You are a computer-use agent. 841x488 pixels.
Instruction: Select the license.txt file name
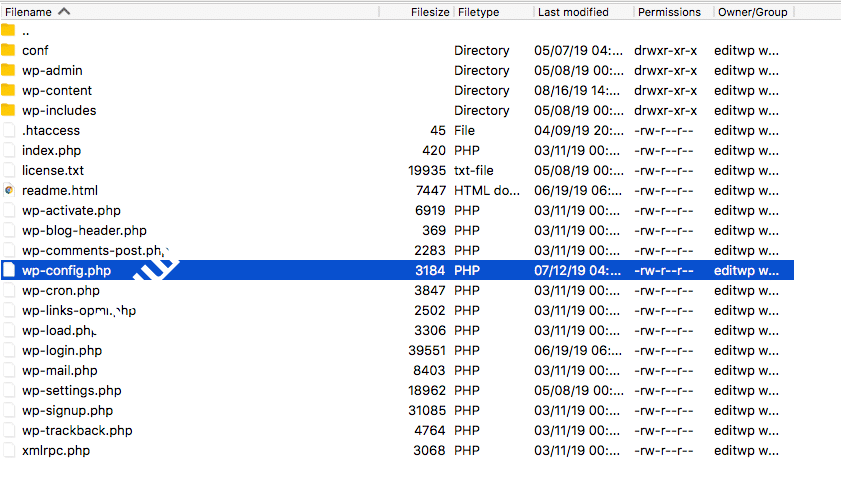tap(53, 171)
